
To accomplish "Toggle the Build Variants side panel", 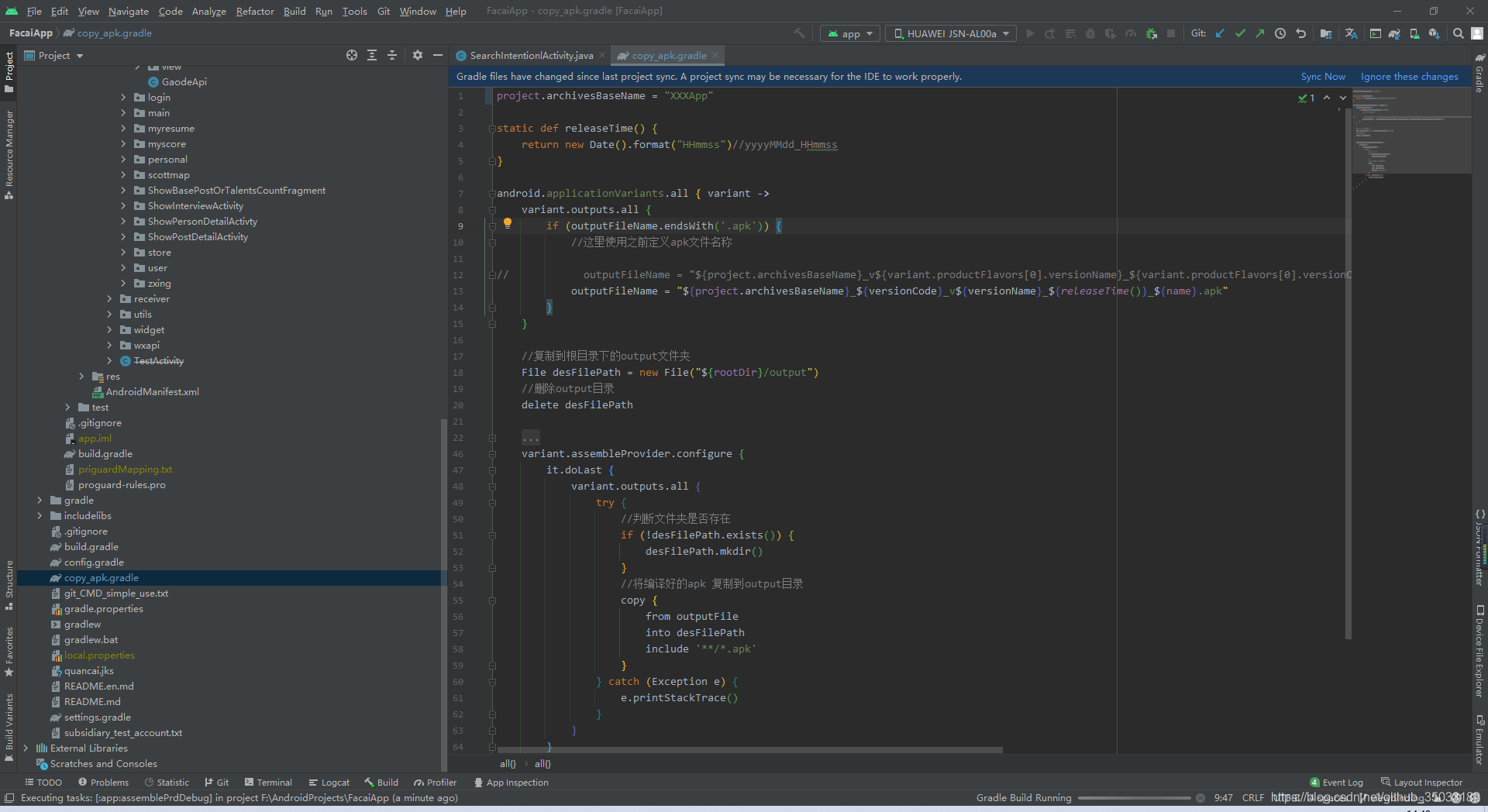I will (9, 728).
